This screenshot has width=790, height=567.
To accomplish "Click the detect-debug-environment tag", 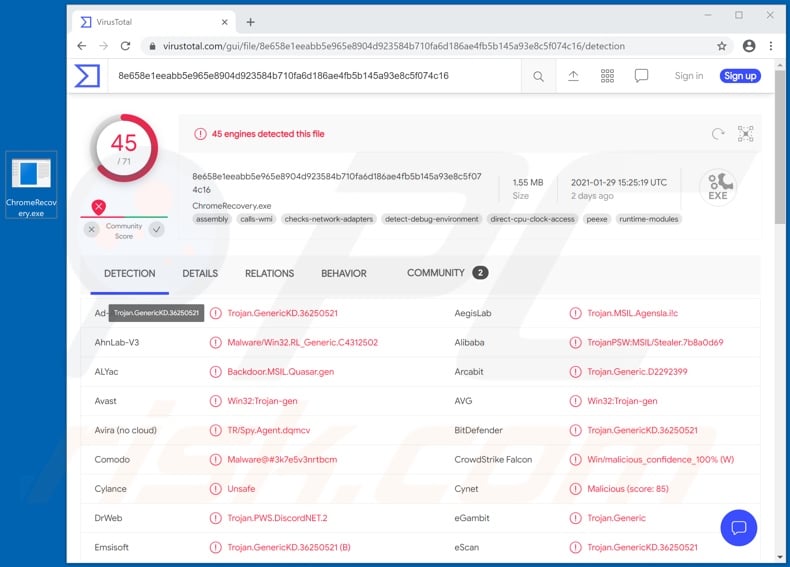I will pyautogui.click(x=431, y=219).
